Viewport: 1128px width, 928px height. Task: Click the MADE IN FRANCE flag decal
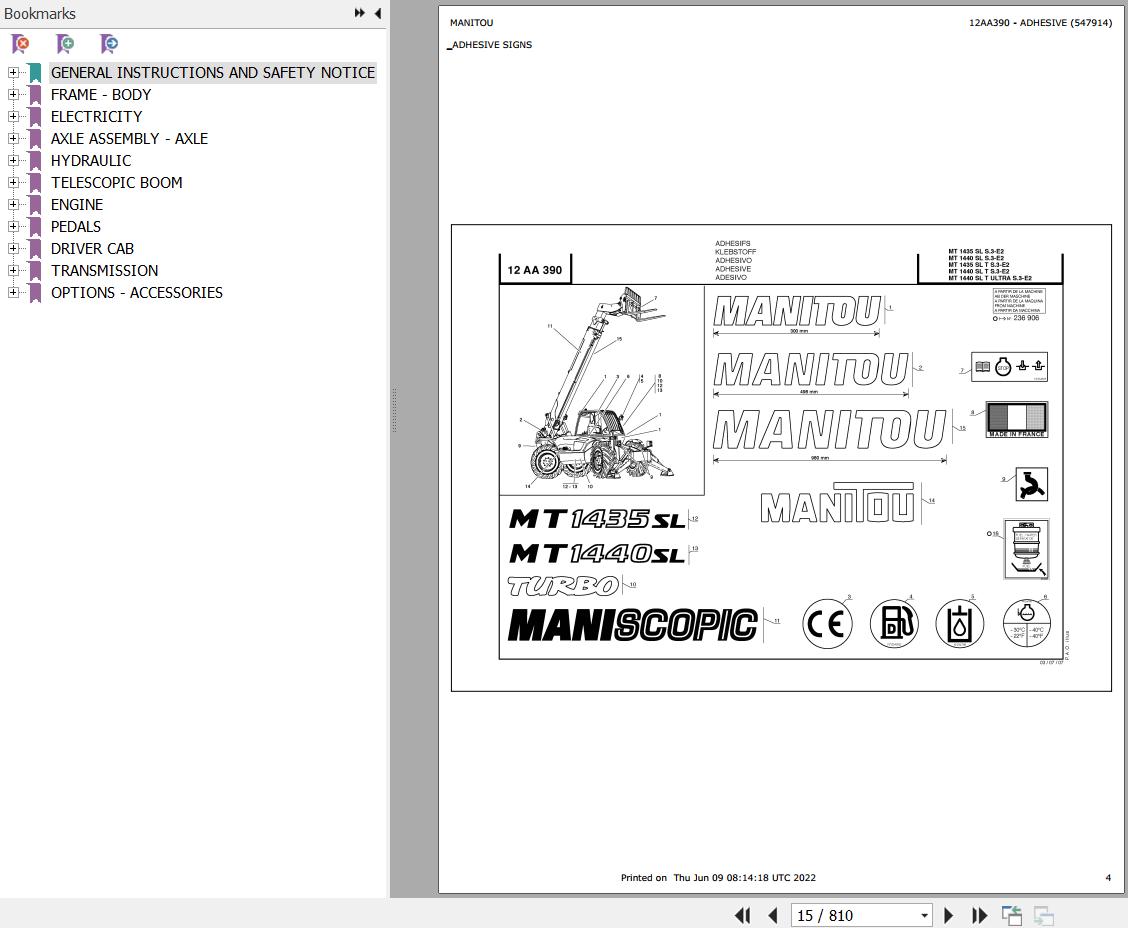[1016, 419]
